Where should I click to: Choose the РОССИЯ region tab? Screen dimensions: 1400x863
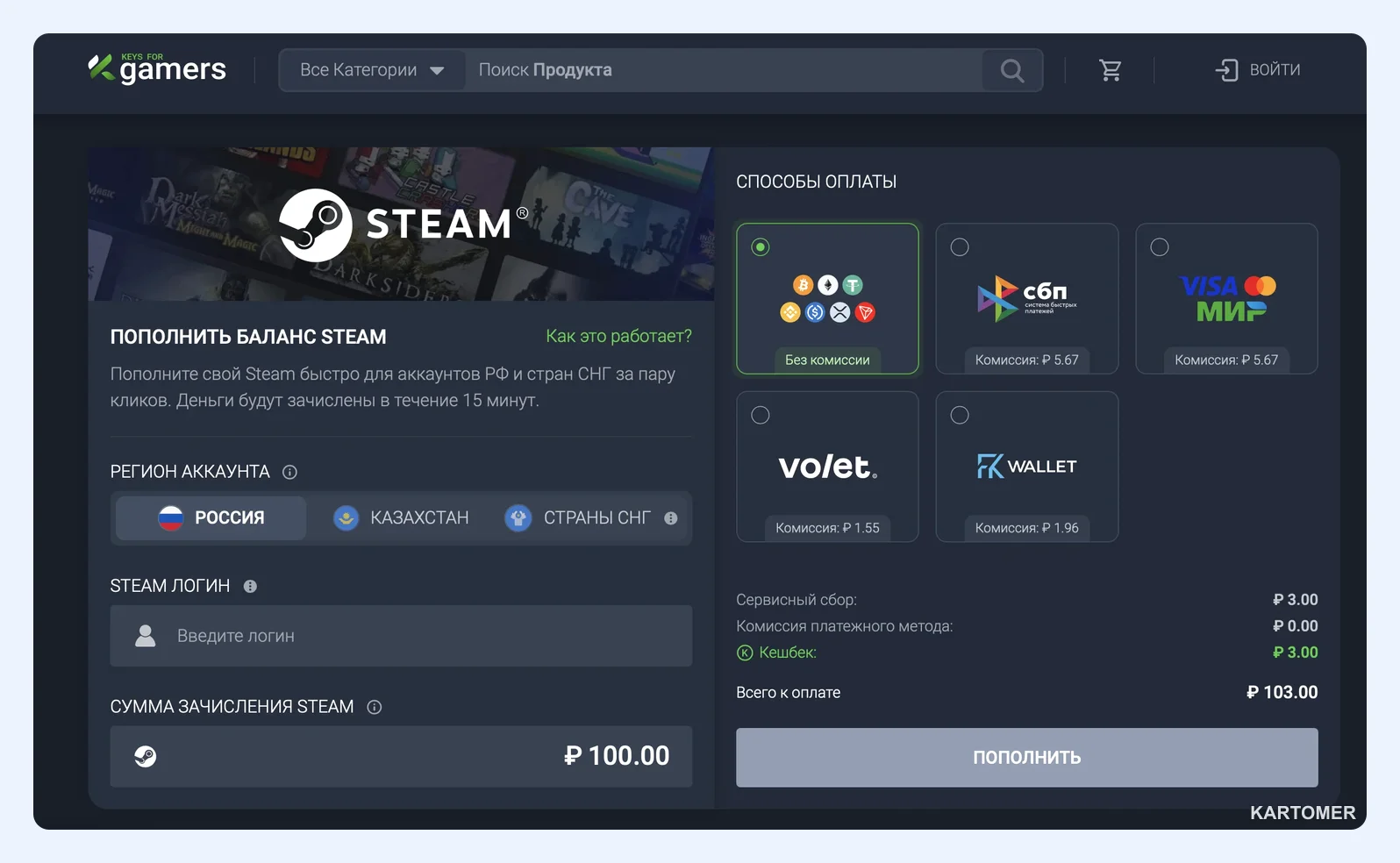(x=211, y=518)
